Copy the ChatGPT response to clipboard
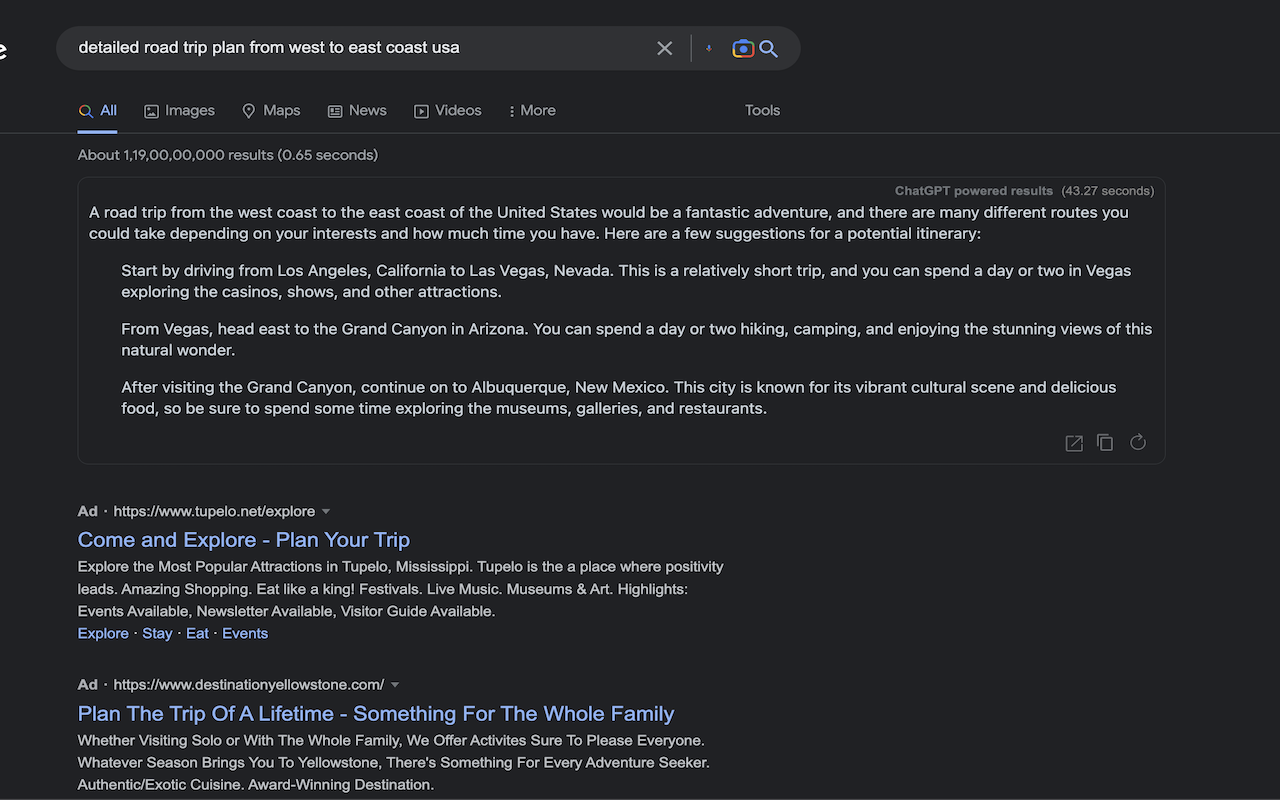Viewport: 1280px width, 800px height. (1105, 442)
